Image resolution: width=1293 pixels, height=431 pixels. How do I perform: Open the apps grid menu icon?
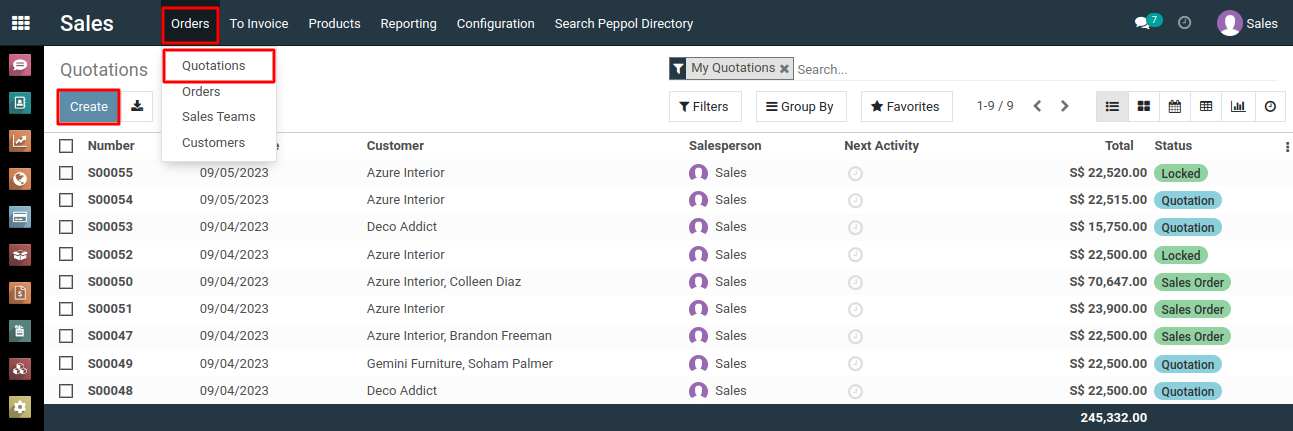pos(20,23)
